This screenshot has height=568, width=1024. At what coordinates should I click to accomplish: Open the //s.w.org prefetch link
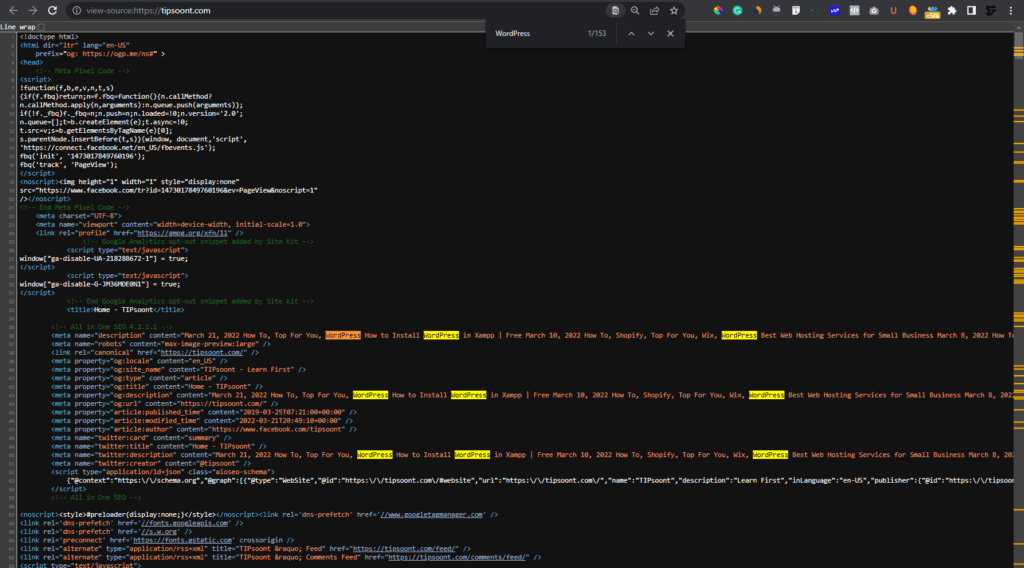159,531
